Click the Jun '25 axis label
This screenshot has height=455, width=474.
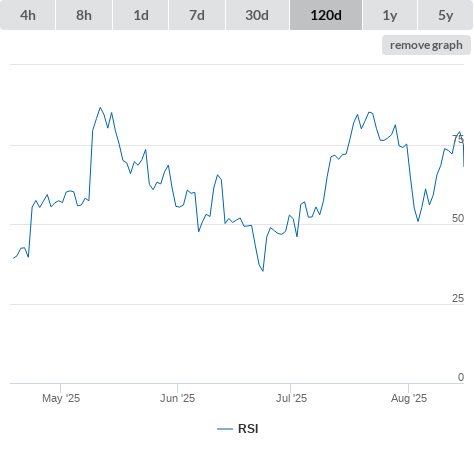point(177,398)
